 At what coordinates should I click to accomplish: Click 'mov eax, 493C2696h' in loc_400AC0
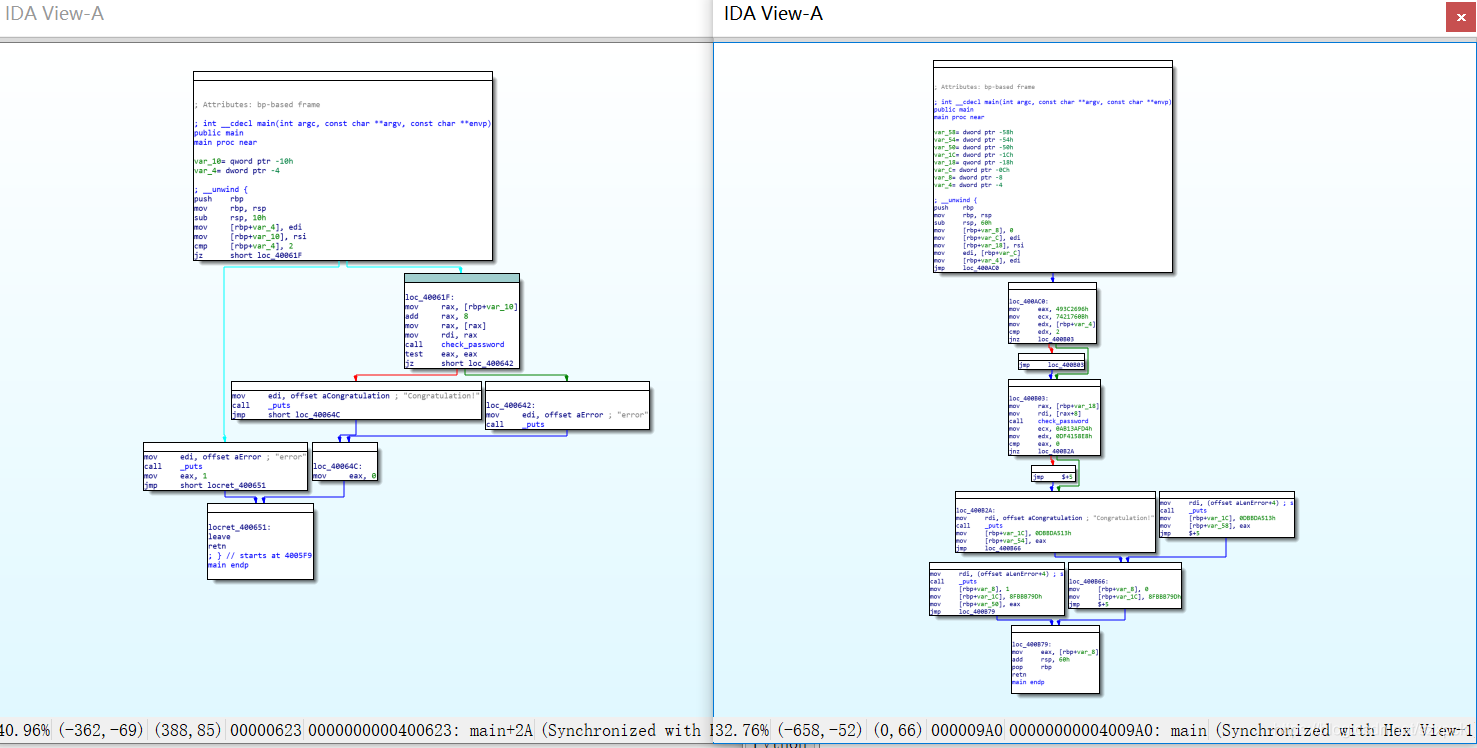coord(1051,309)
